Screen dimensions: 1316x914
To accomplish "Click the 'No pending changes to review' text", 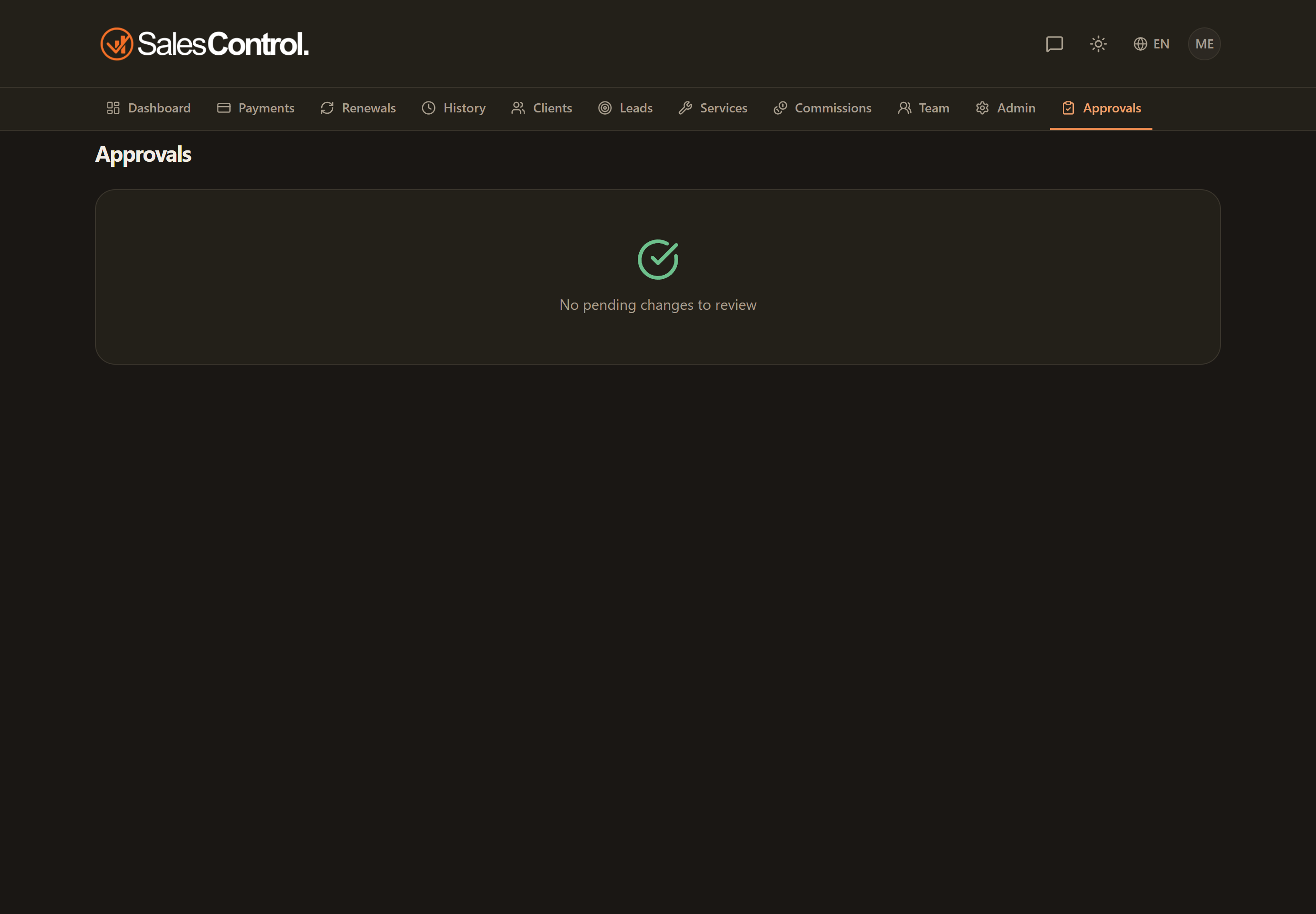I will tap(658, 305).
